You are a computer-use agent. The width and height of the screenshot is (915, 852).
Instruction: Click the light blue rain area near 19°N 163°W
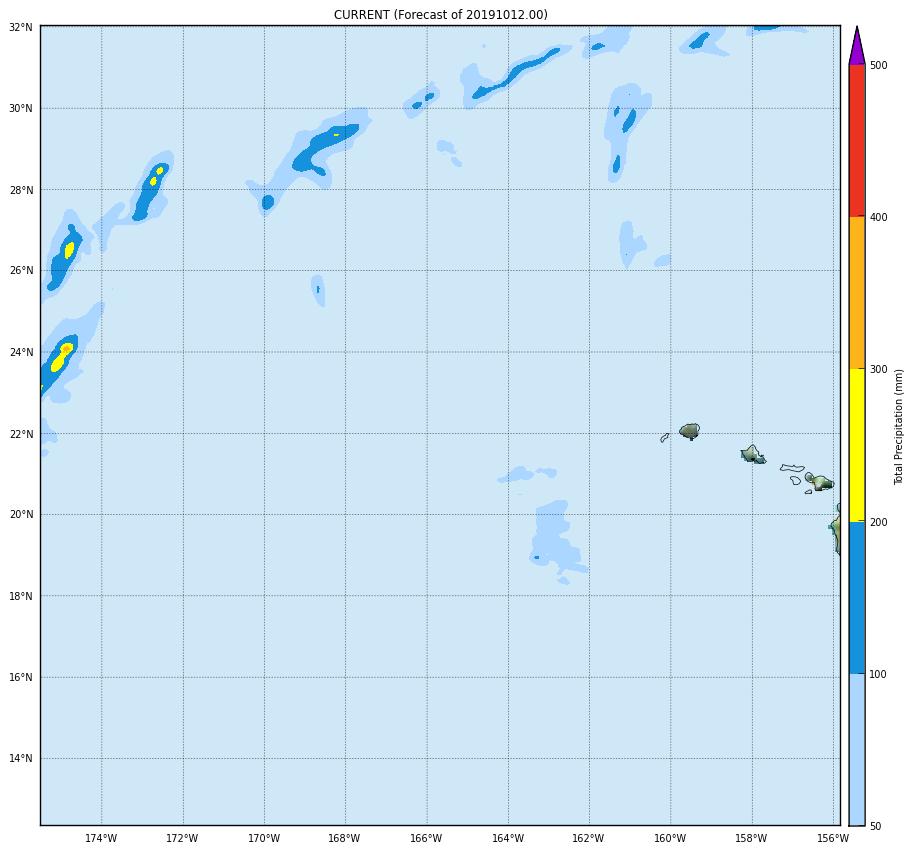[552, 535]
